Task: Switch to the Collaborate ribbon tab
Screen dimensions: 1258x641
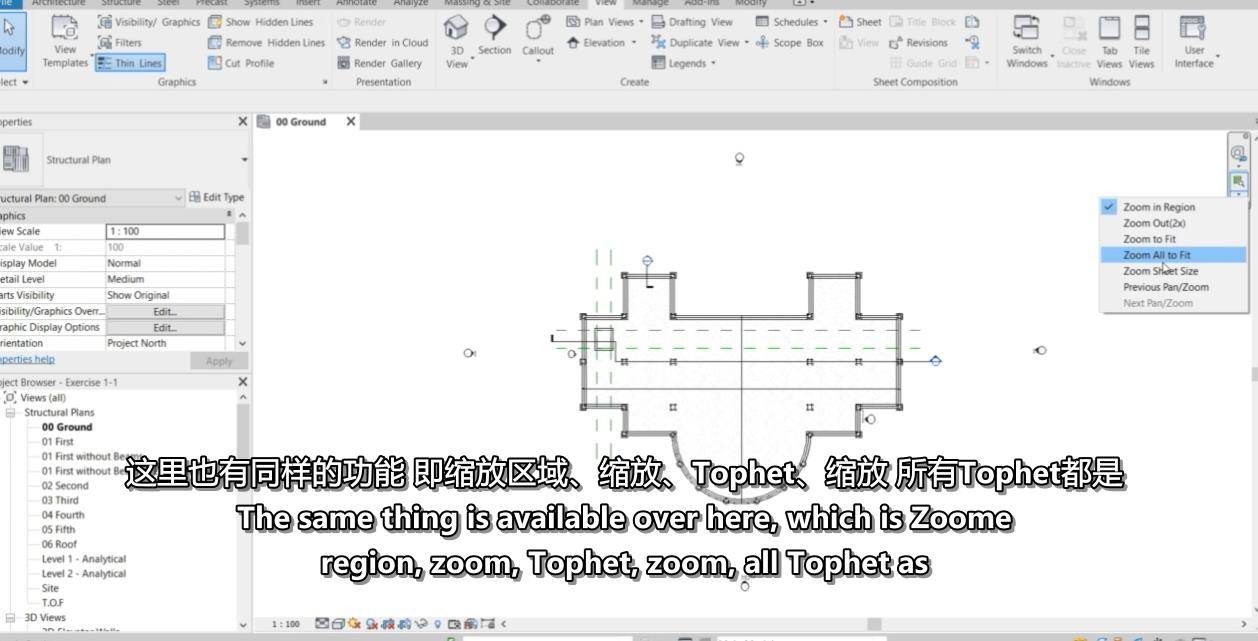Action: click(x=552, y=3)
